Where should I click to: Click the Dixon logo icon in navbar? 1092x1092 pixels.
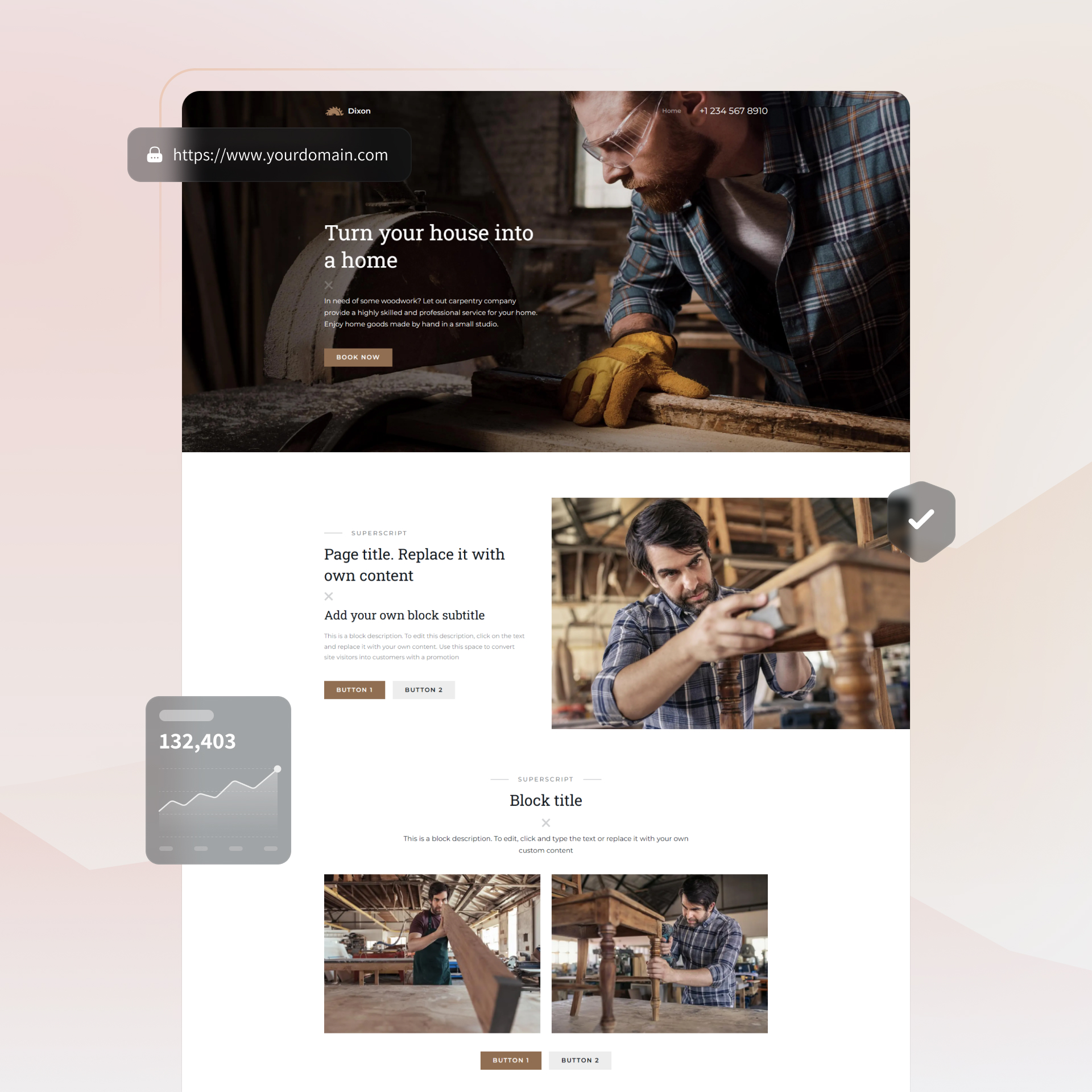334,111
